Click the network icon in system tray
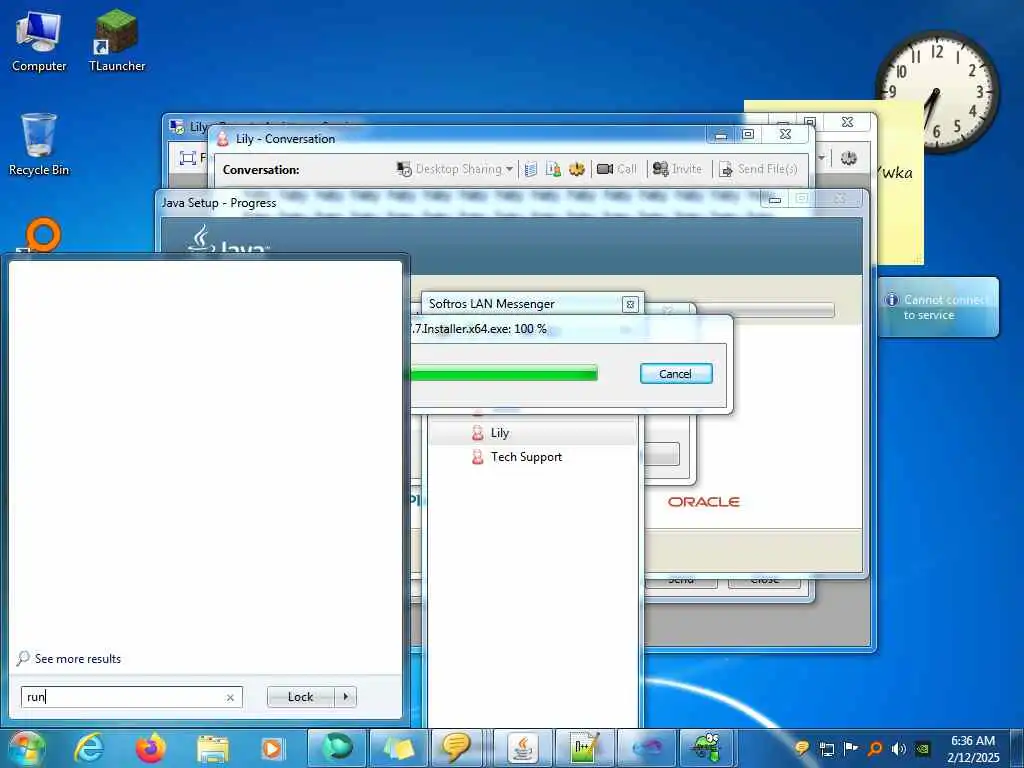This screenshot has height=768, width=1024. tap(827, 749)
